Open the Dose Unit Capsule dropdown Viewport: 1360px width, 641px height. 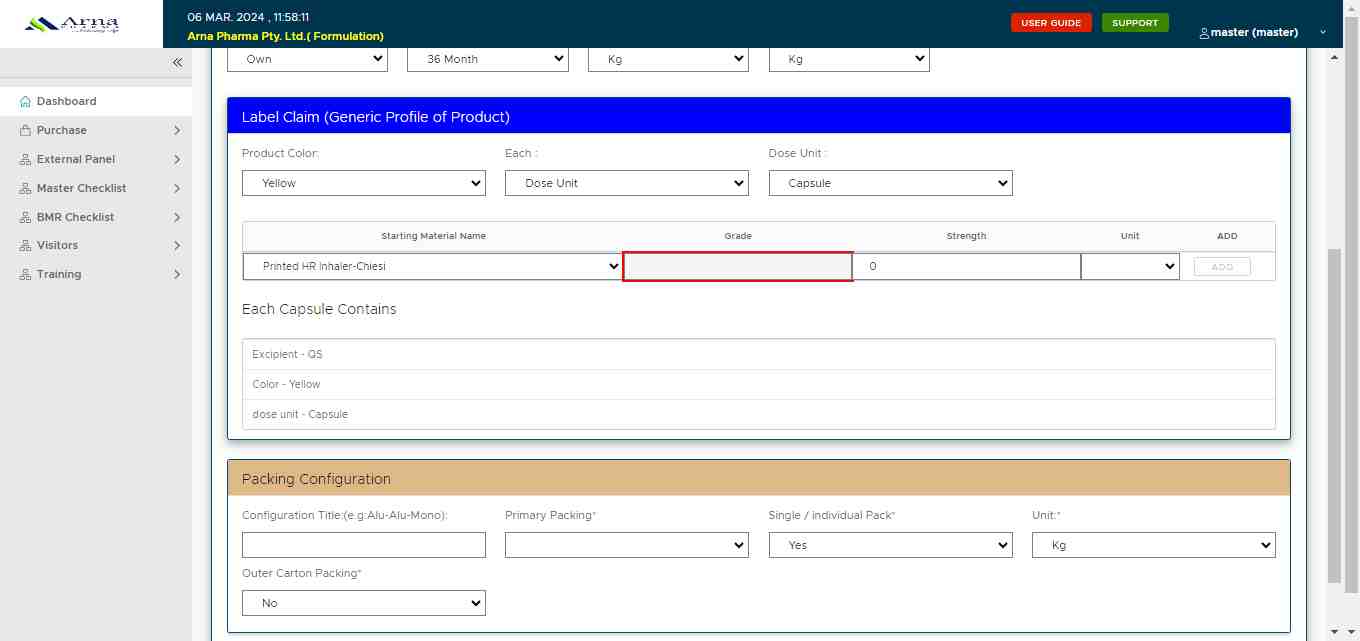890,183
